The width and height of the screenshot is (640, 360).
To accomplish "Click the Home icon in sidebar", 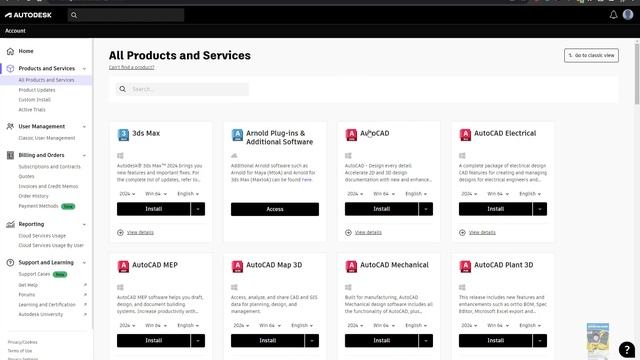I will (10, 51).
